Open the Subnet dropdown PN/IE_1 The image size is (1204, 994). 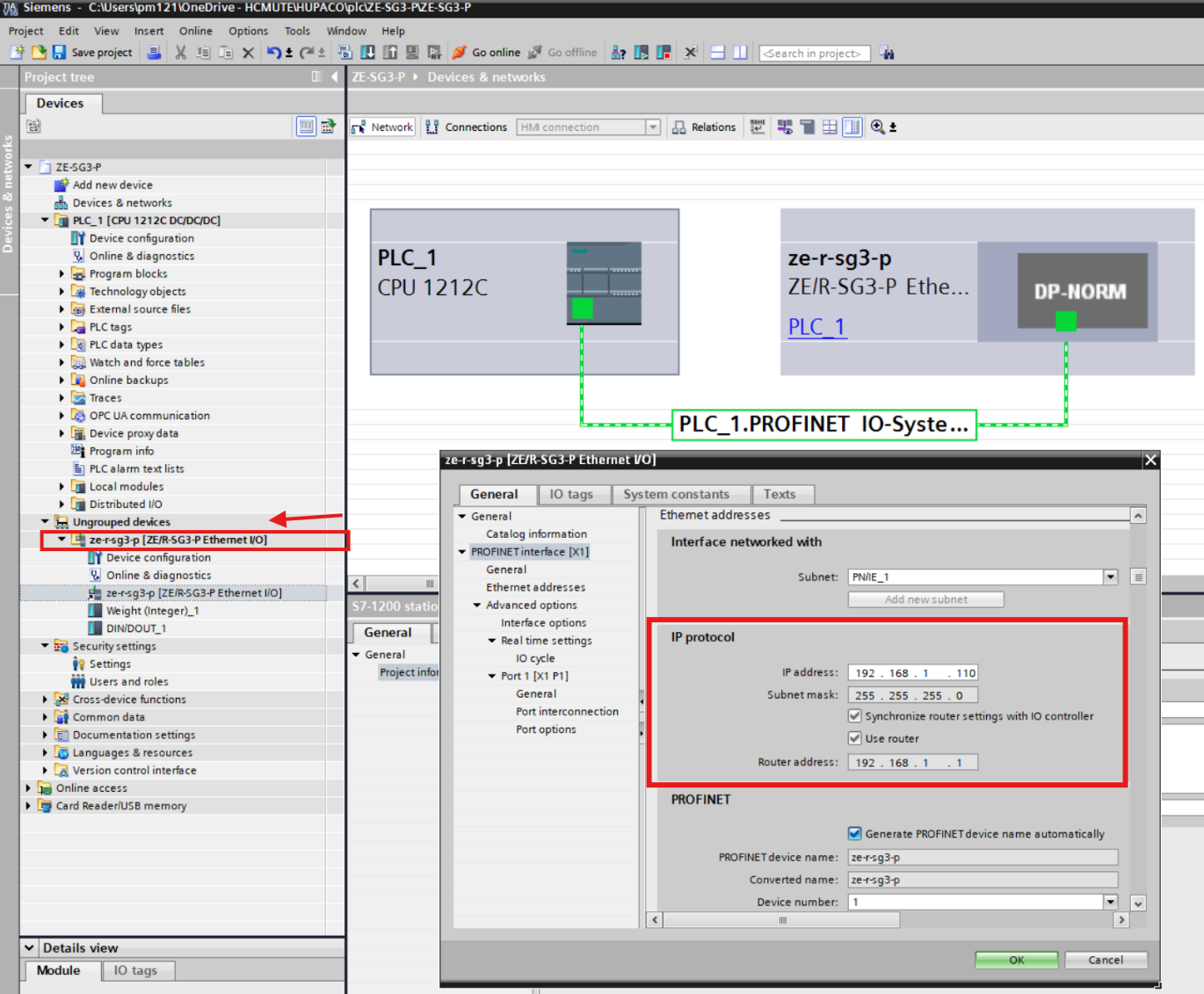1111,577
